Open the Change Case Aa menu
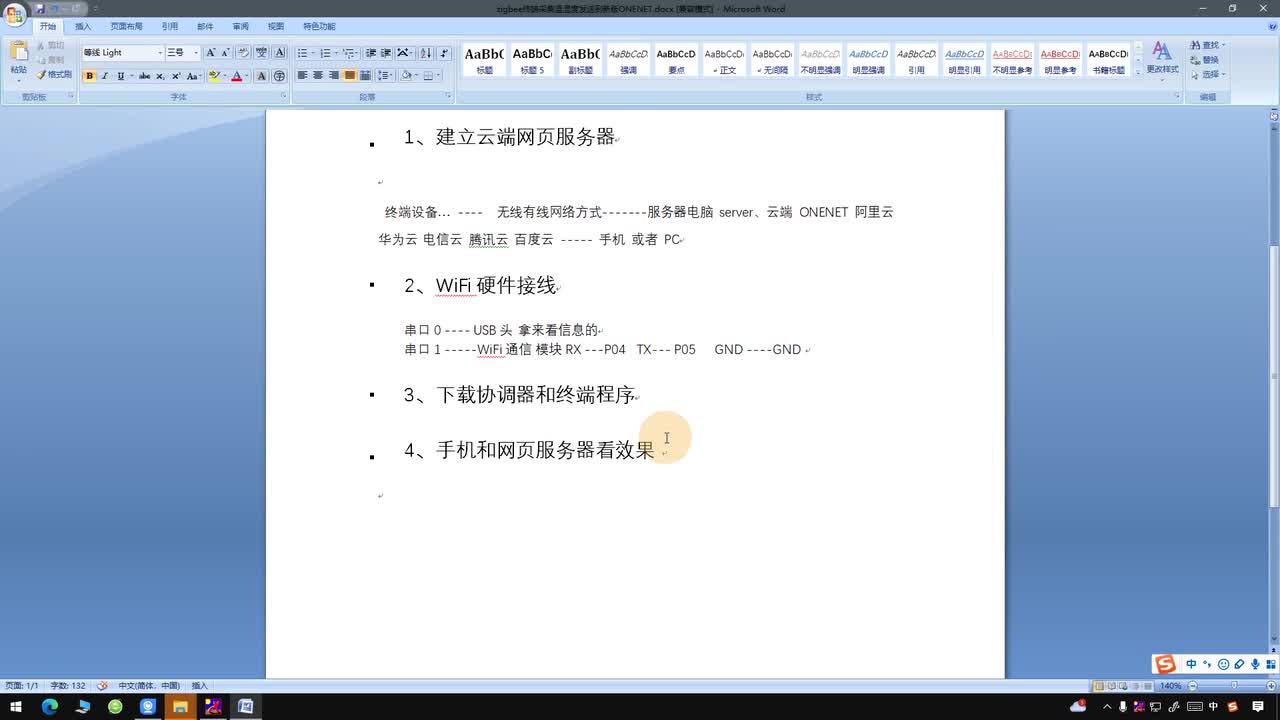The image size is (1280, 720). tap(192, 76)
